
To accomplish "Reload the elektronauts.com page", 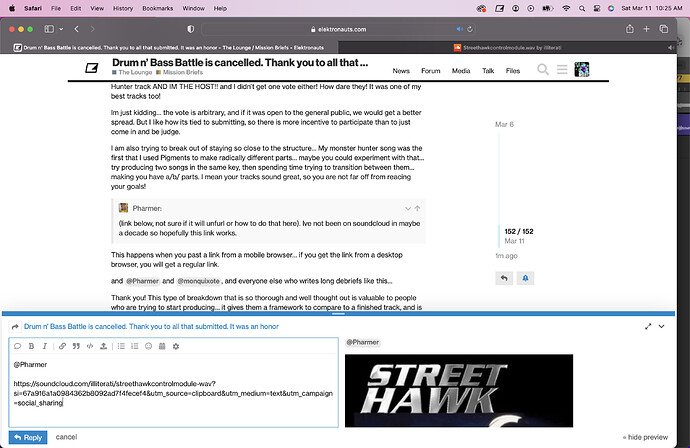I will point(470,29).
